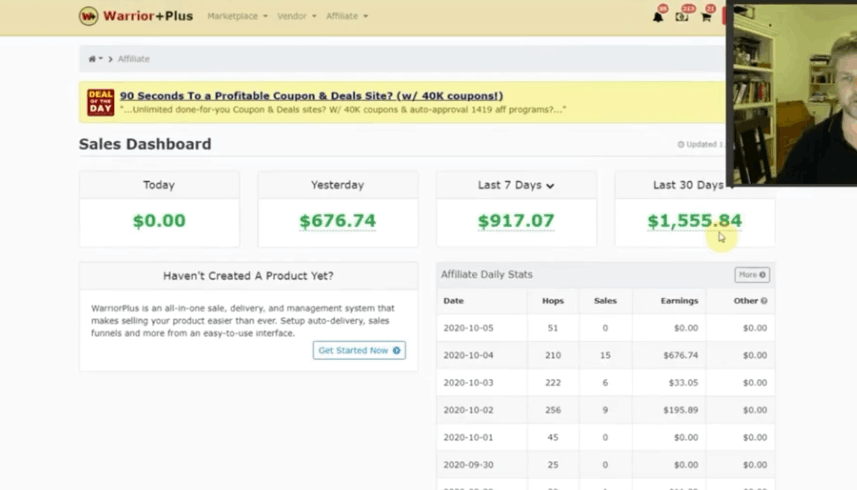This screenshot has width=857, height=490.
Task: Select the 2020-10-02 date row
Action: tap(605, 410)
